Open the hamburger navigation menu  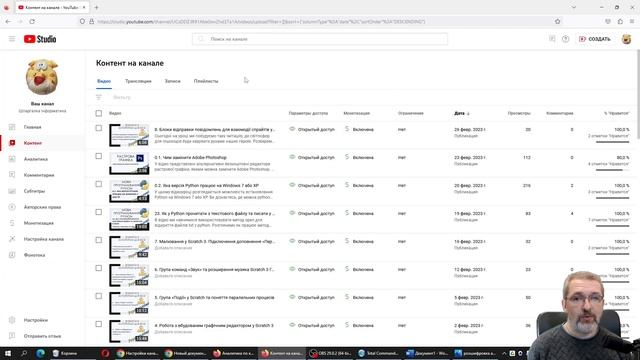(12, 39)
